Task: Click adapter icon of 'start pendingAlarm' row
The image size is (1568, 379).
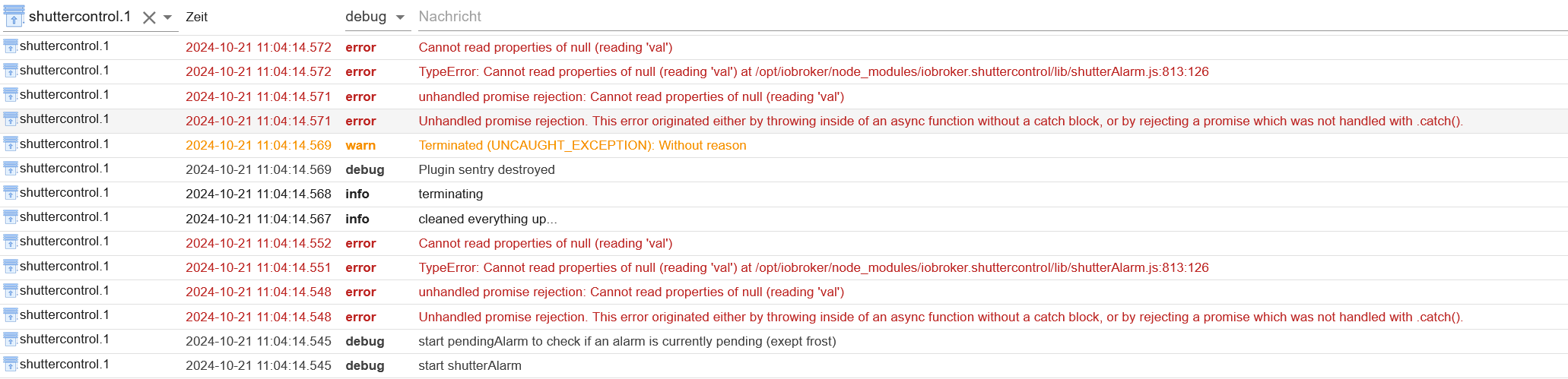Action: click(x=11, y=340)
